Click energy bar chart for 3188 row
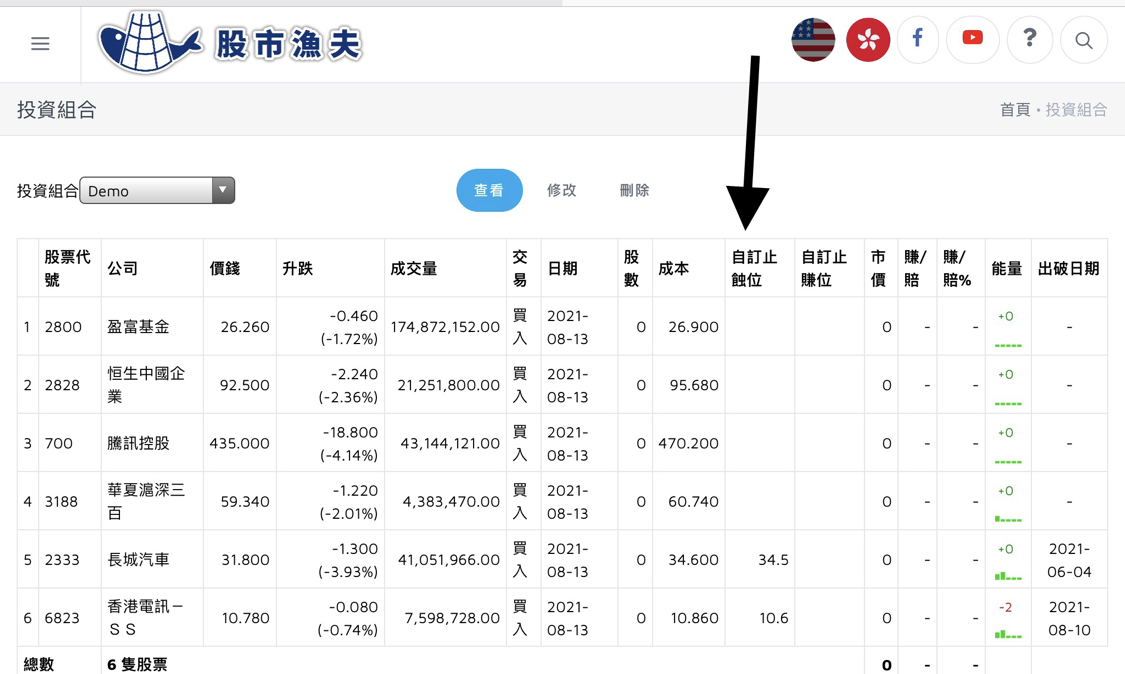 [x=1008, y=518]
